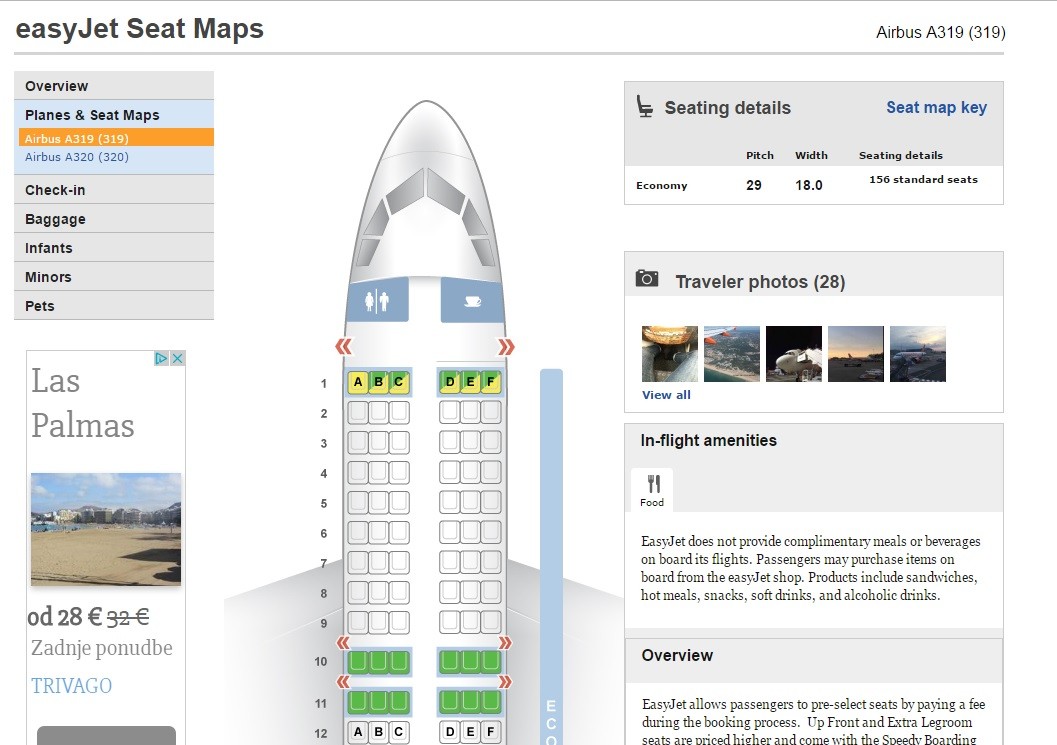Select yellow seat 1A
The width and height of the screenshot is (1057, 745).
click(358, 382)
